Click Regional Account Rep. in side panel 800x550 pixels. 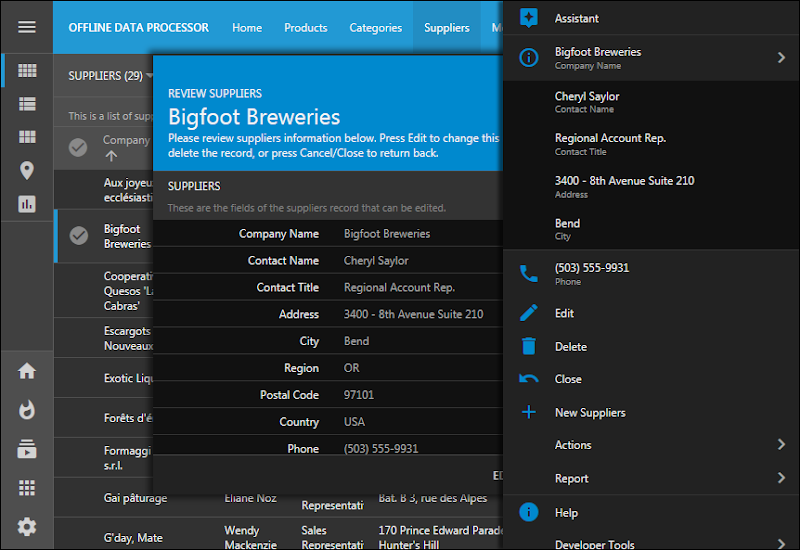click(651, 144)
